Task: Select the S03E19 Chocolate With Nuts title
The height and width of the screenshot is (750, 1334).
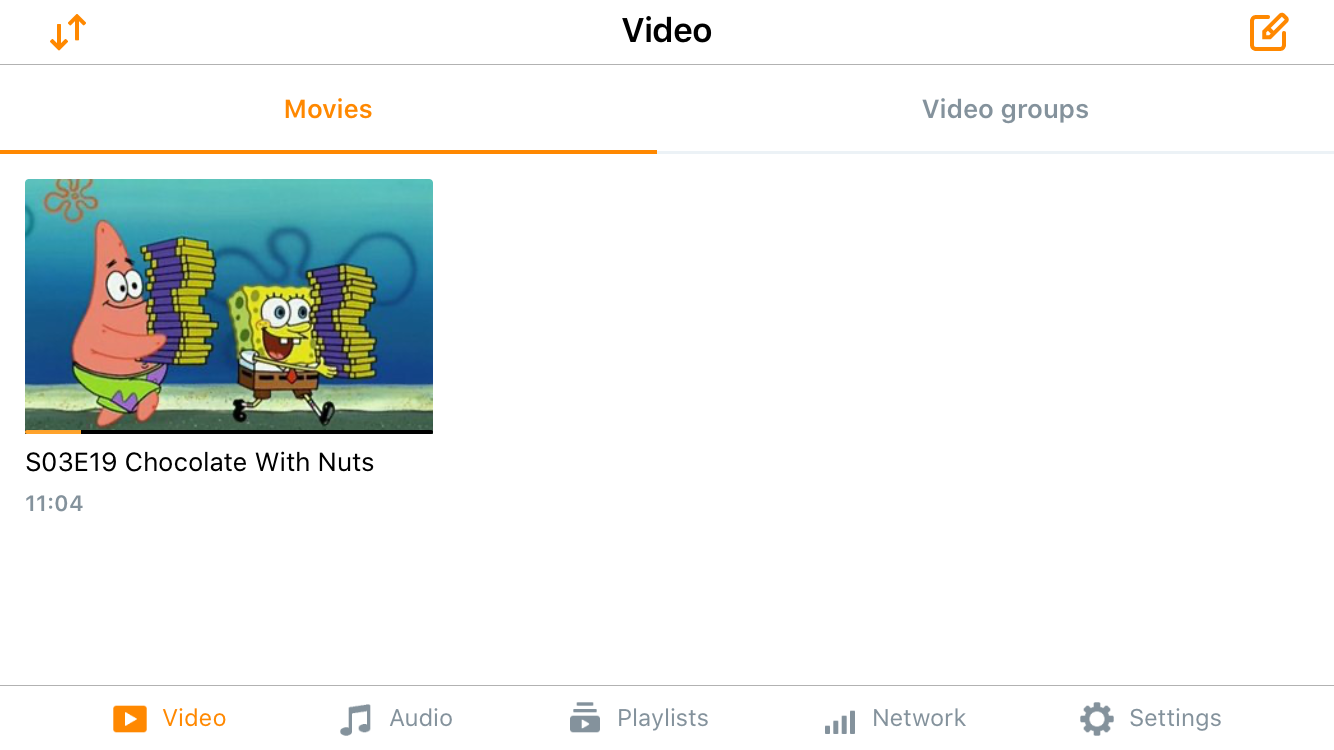Action: pos(200,462)
